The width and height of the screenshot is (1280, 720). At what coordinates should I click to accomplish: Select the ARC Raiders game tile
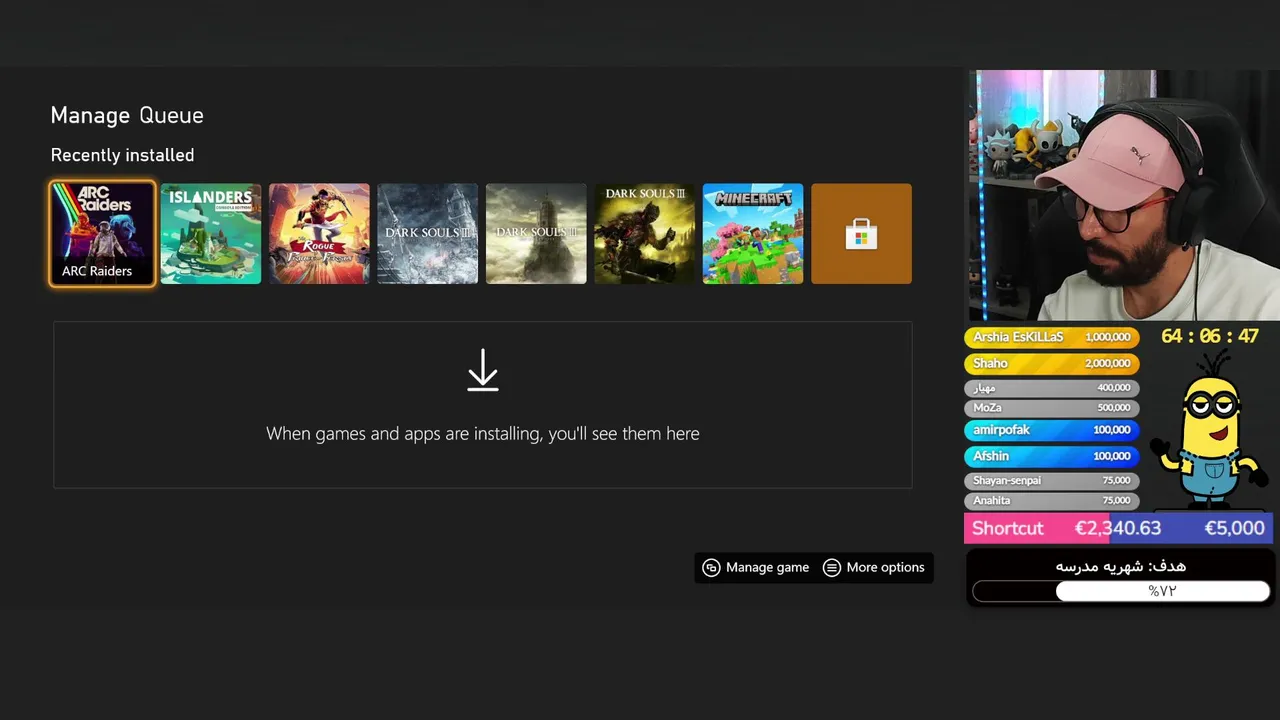click(102, 234)
